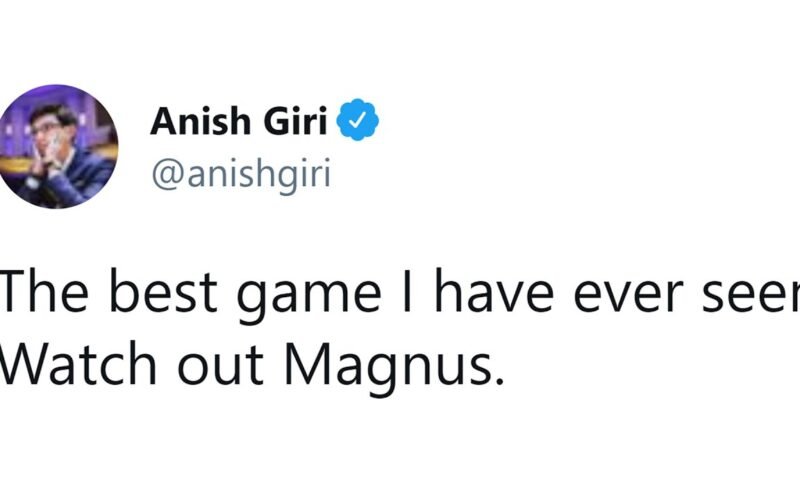800x500 pixels.
Task: Click the truncated word at the tweet's right edge
Action: (758, 297)
